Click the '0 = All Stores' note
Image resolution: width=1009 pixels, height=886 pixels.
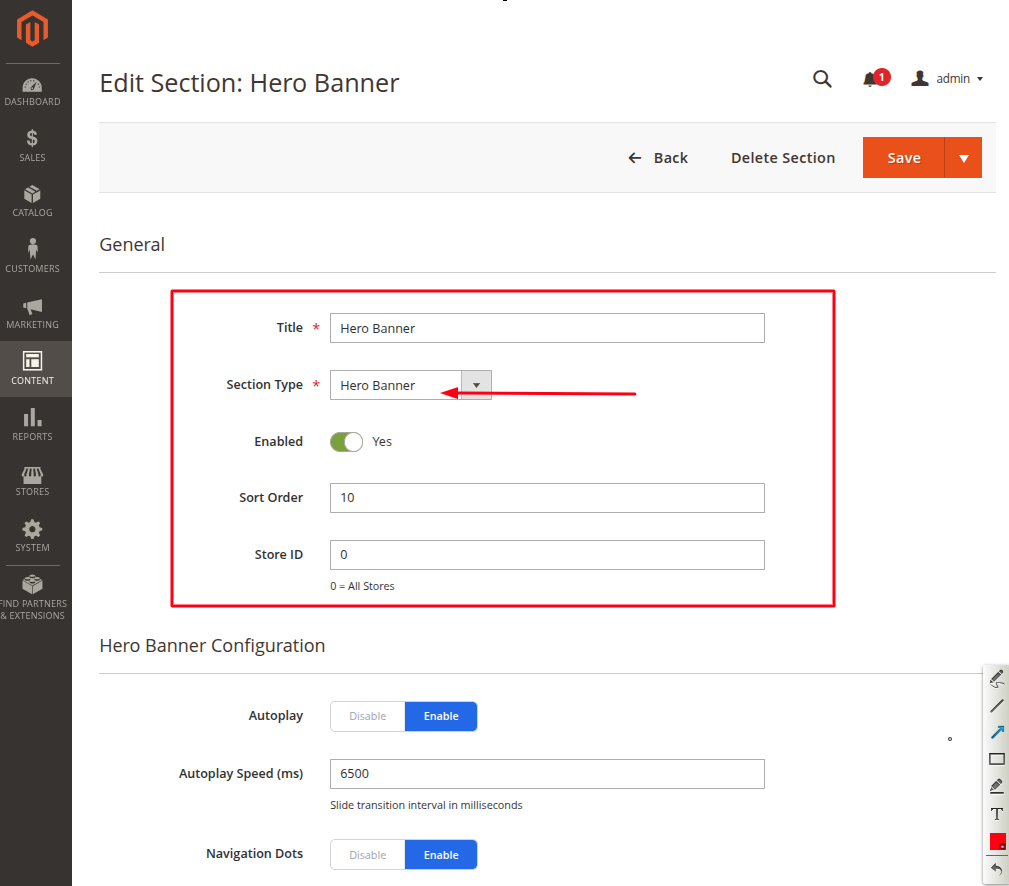[362, 586]
